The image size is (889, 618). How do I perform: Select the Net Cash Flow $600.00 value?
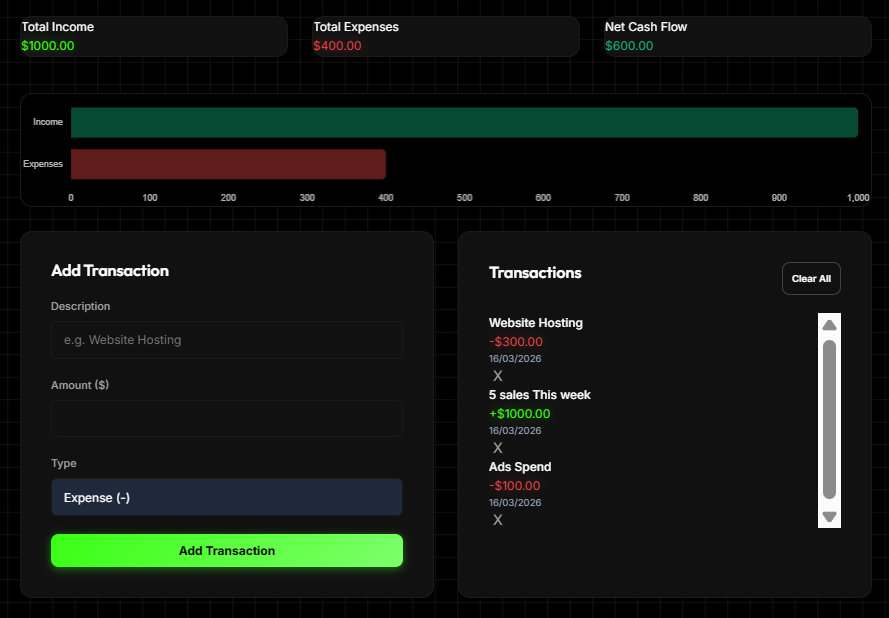(629, 46)
